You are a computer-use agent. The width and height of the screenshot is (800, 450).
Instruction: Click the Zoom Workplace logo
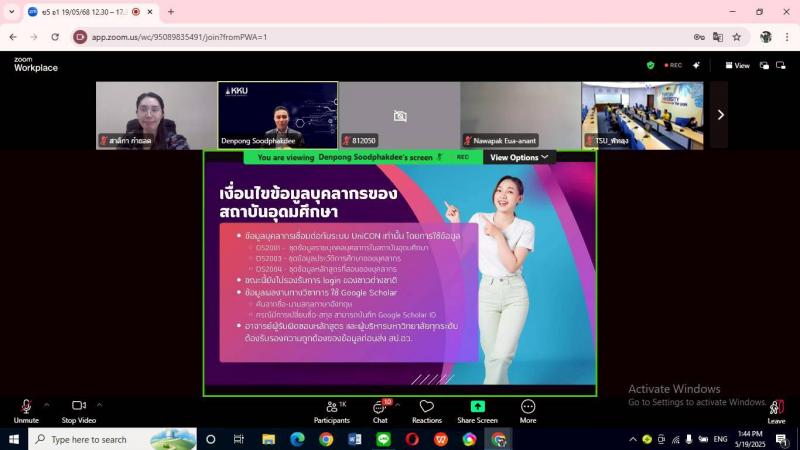click(x=36, y=64)
